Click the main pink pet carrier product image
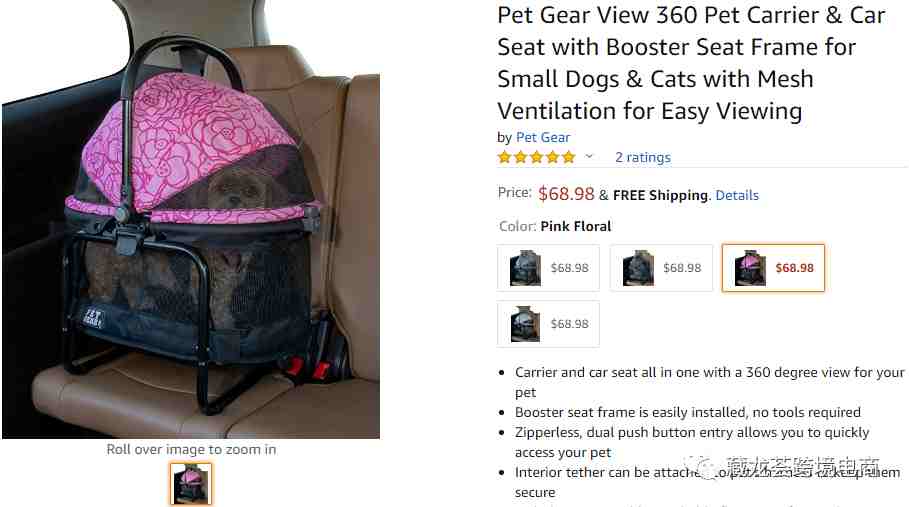The image size is (909, 507). pos(191,220)
